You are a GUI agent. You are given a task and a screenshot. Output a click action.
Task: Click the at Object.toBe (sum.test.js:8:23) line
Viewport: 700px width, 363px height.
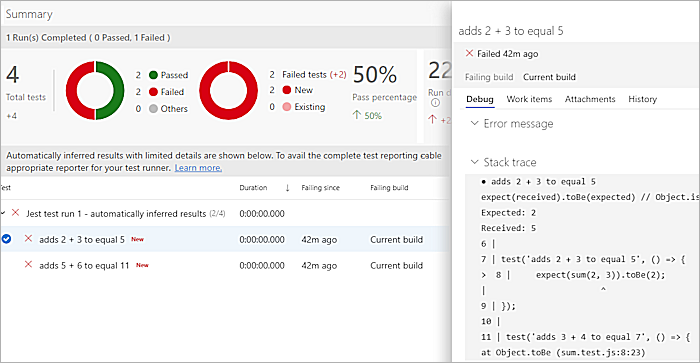(563, 352)
